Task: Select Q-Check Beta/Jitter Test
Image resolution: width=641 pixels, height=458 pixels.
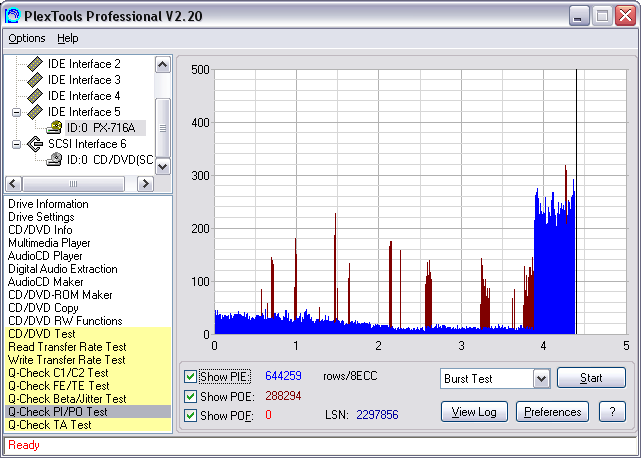Action: [x=88, y=399]
